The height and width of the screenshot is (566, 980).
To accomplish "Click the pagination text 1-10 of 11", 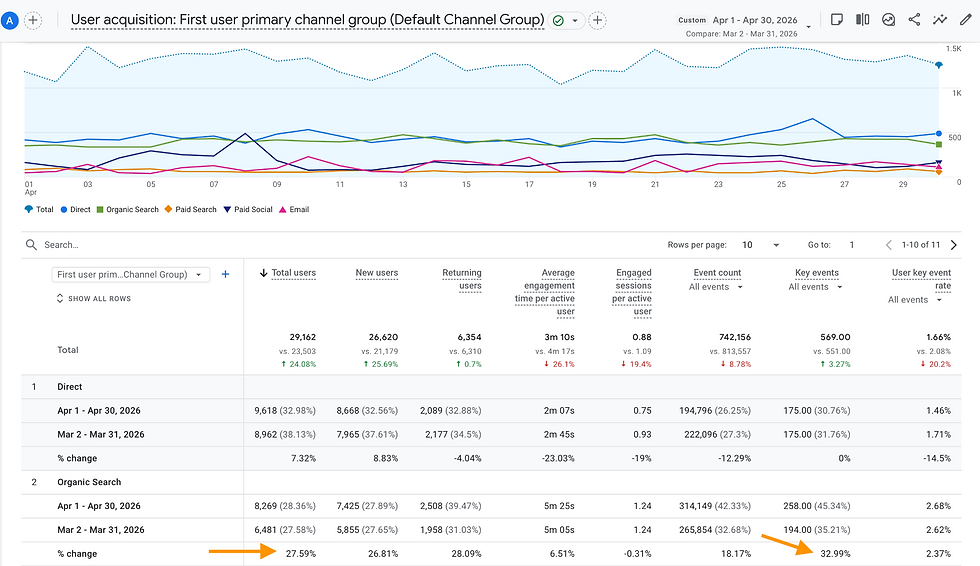I will (921, 245).
